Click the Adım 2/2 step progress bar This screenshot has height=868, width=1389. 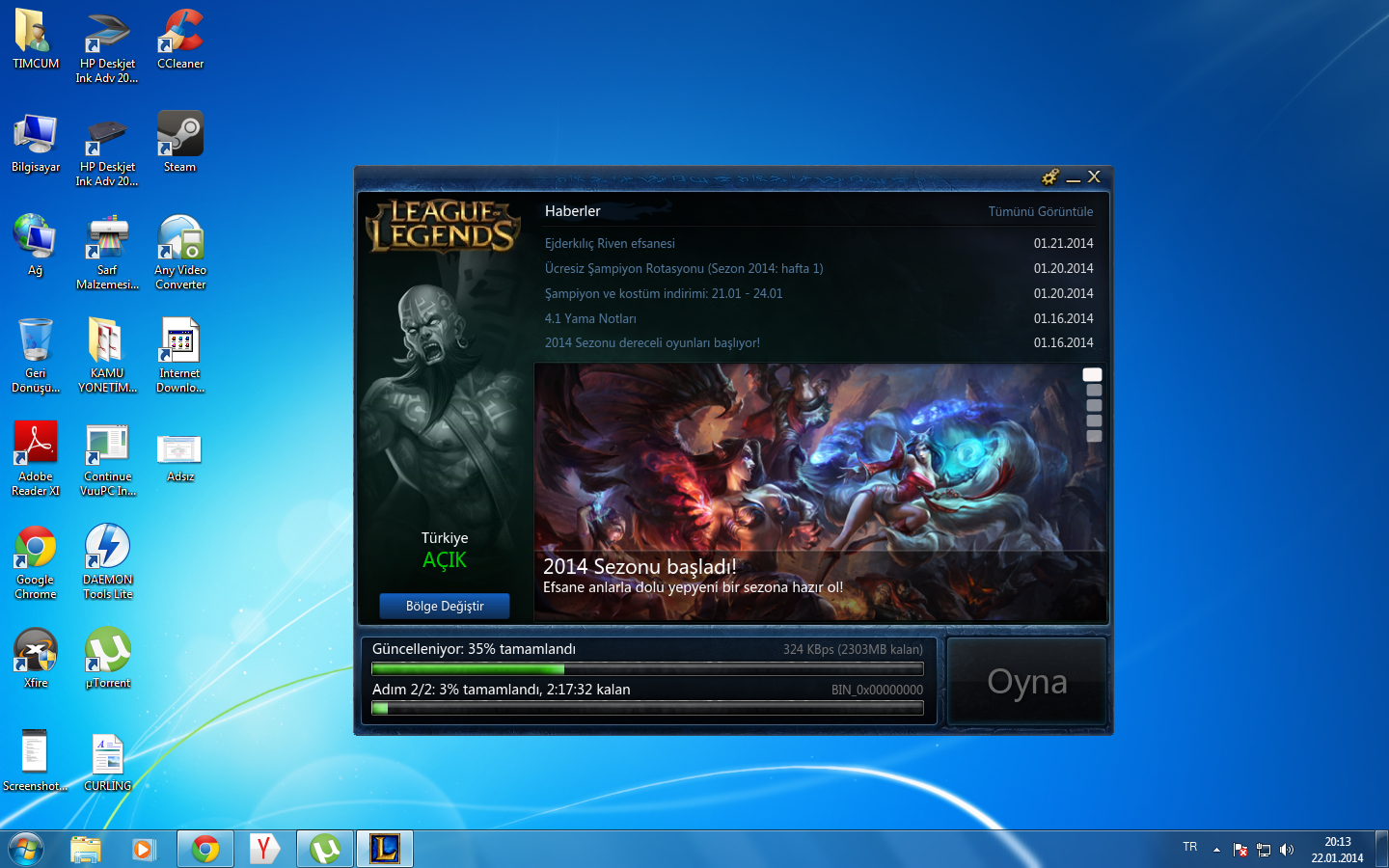coord(647,708)
